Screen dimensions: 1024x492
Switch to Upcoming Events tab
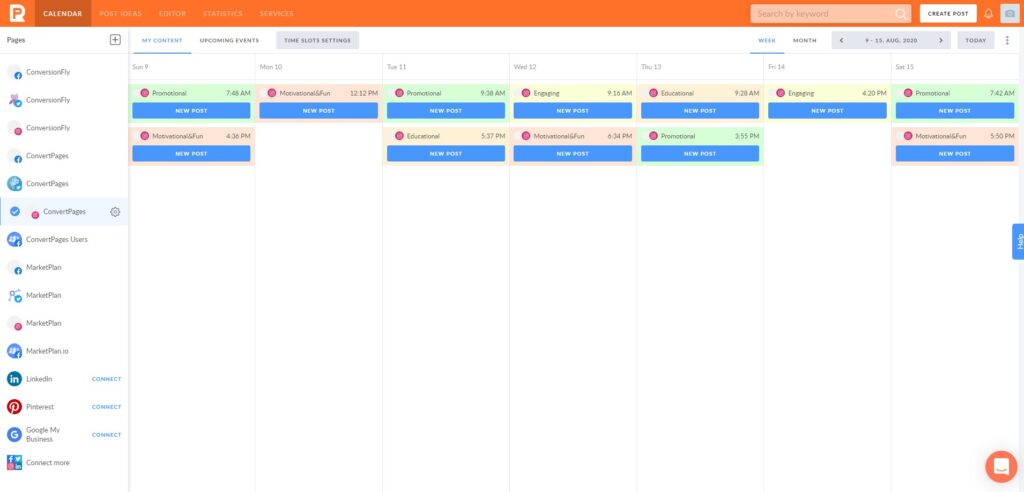click(229, 41)
